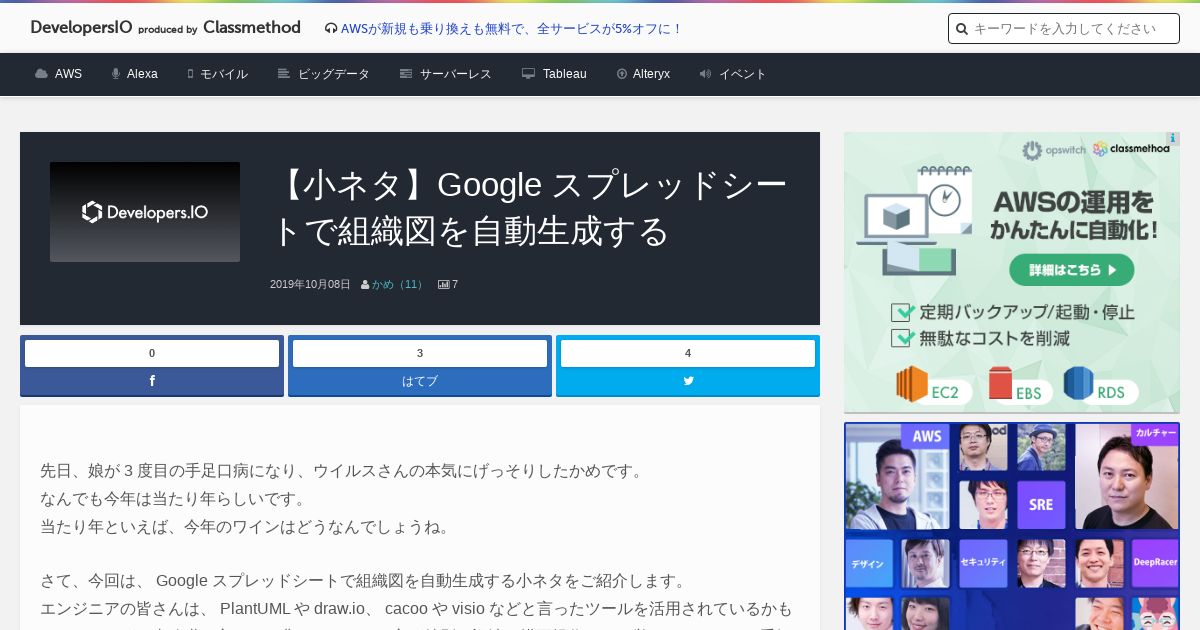Click the server icon next to サーバーレス
Image resolution: width=1200 pixels, height=630 pixels.
click(x=406, y=74)
